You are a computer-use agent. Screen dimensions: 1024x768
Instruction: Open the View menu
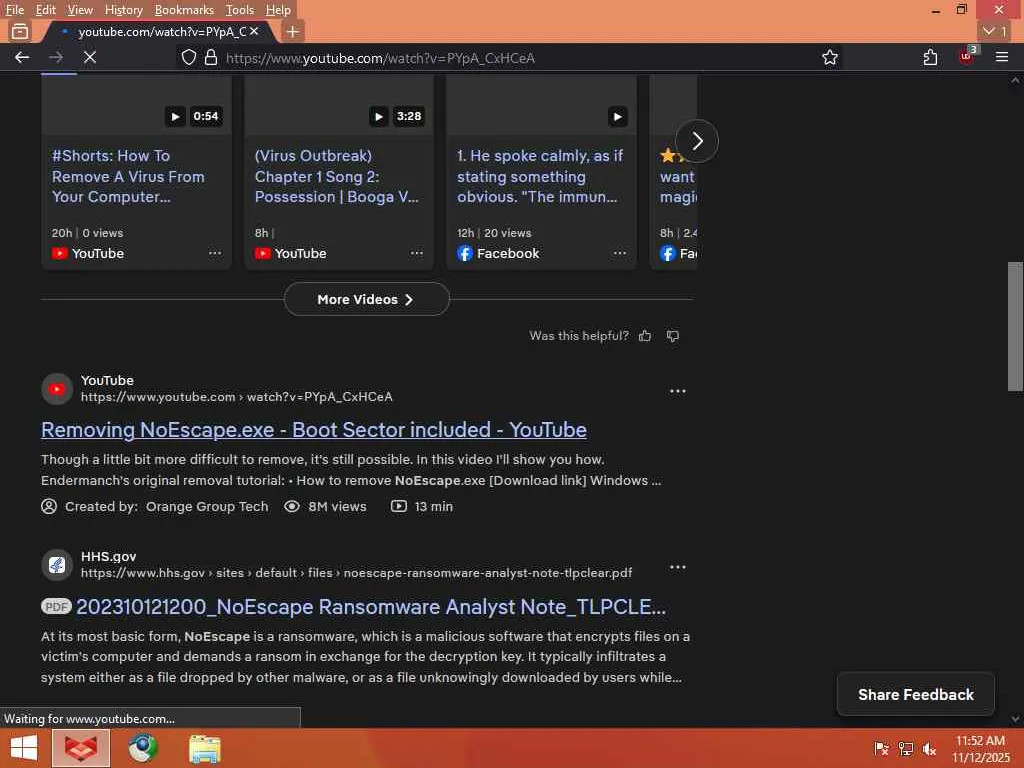point(80,10)
